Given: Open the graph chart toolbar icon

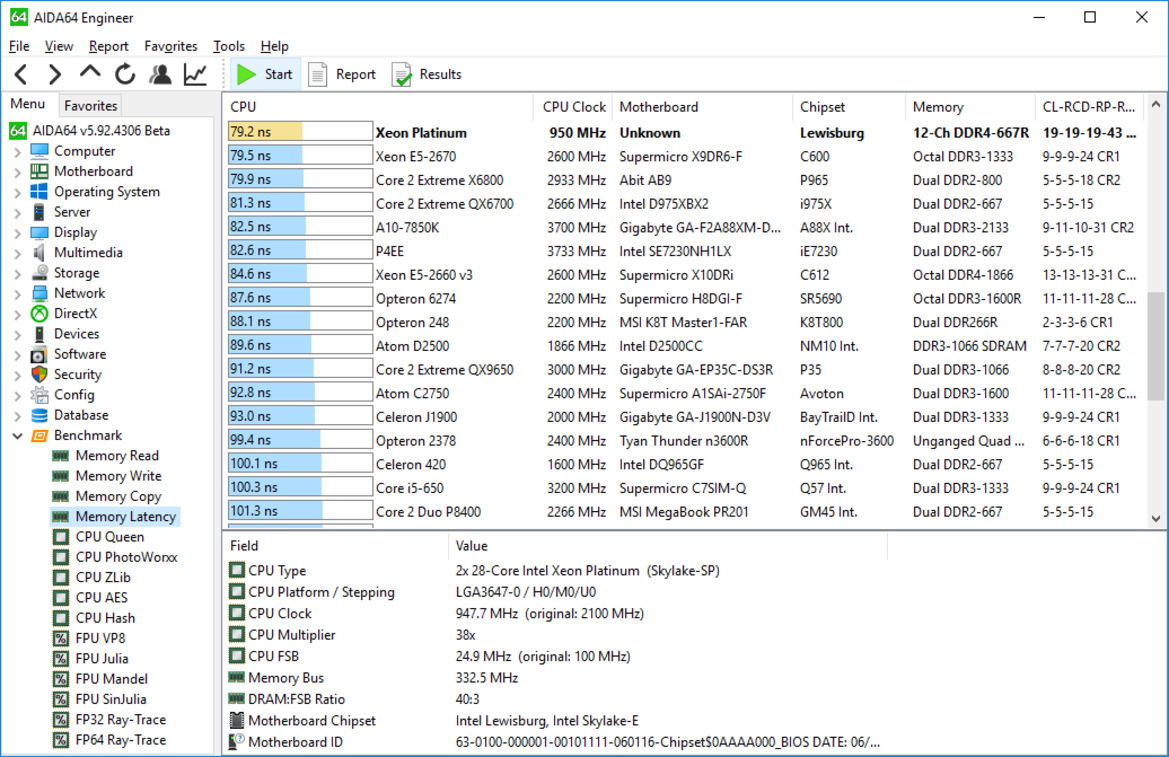Looking at the screenshot, I should [195, 74].
